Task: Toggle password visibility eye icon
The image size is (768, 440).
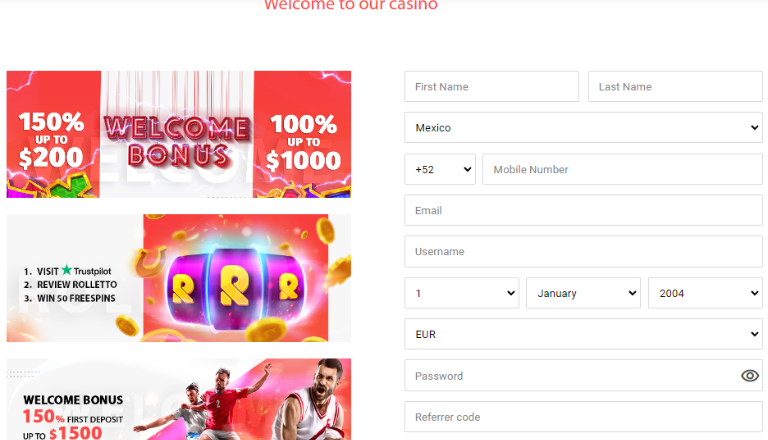Action: 749,376
